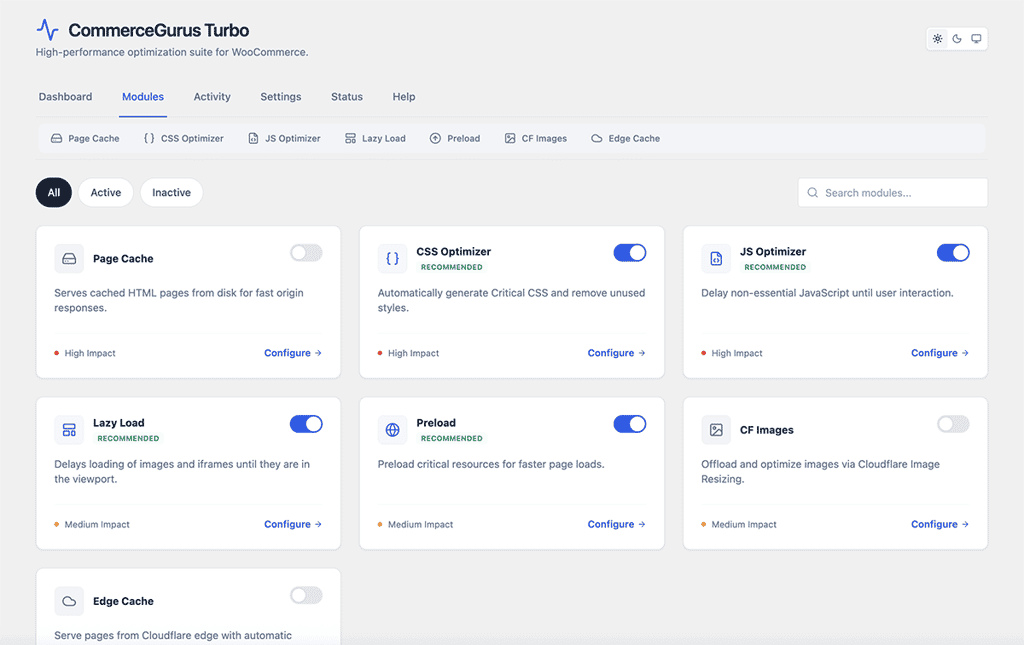
Task: Turn off the Preload module switch
Action: (x=630, y=424)
